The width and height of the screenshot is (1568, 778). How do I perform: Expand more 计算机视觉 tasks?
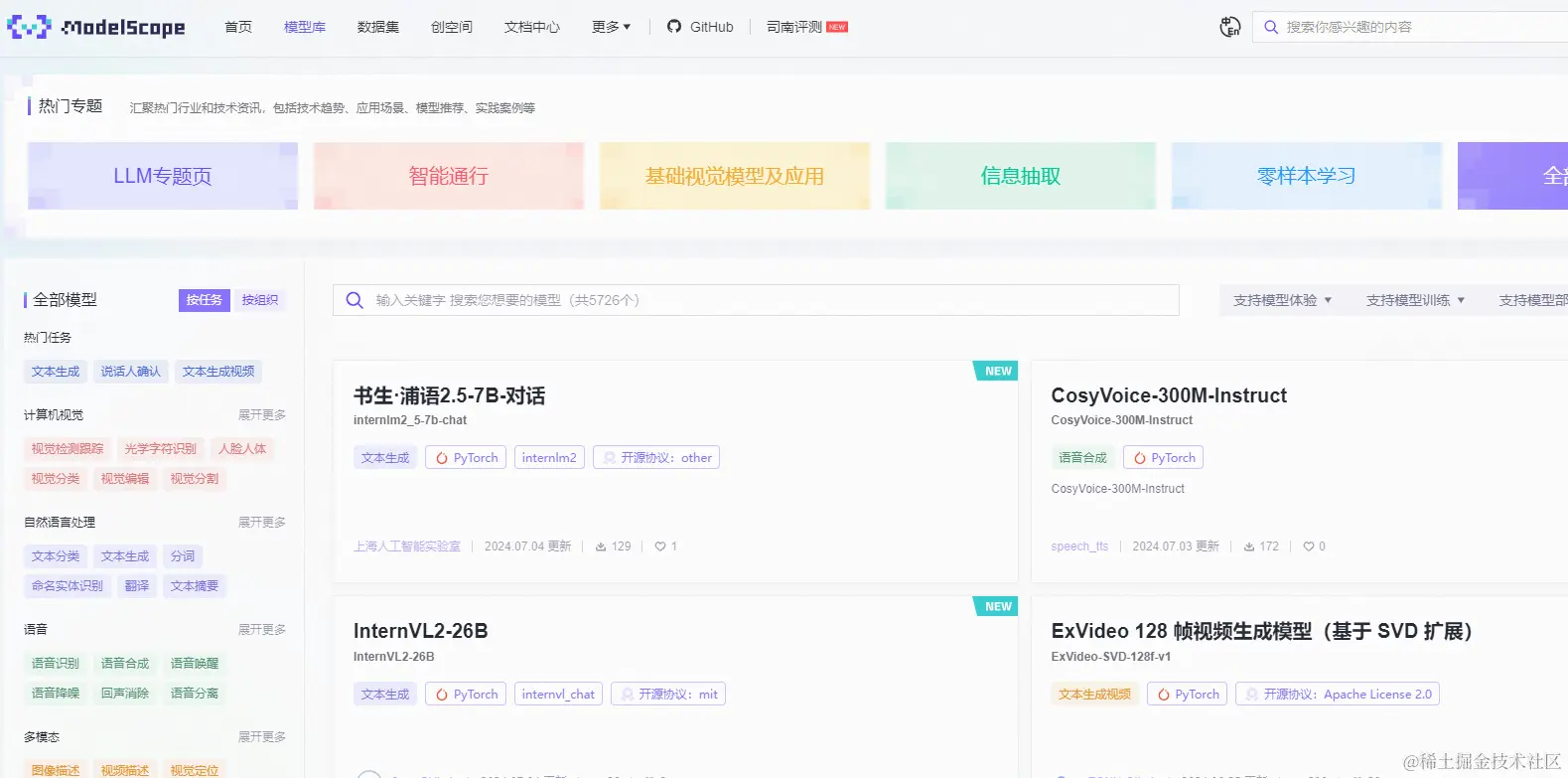(x=262, y=415)
